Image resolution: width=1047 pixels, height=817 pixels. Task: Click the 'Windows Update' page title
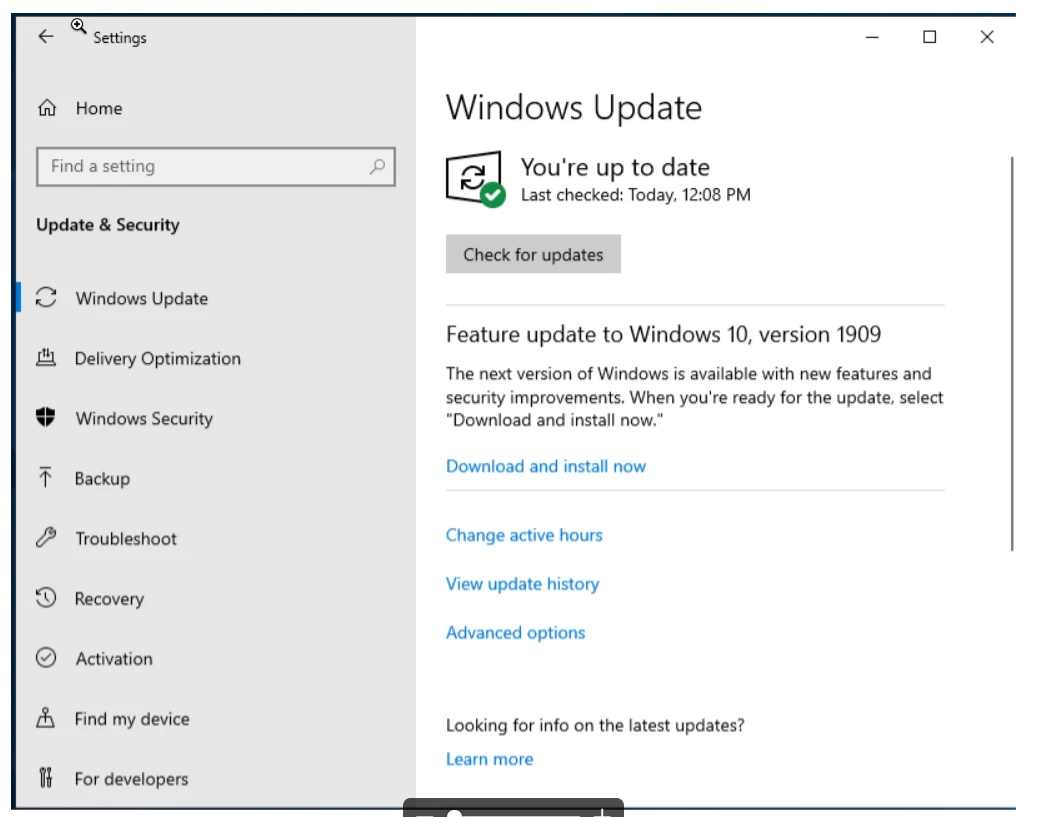(574, 107)
